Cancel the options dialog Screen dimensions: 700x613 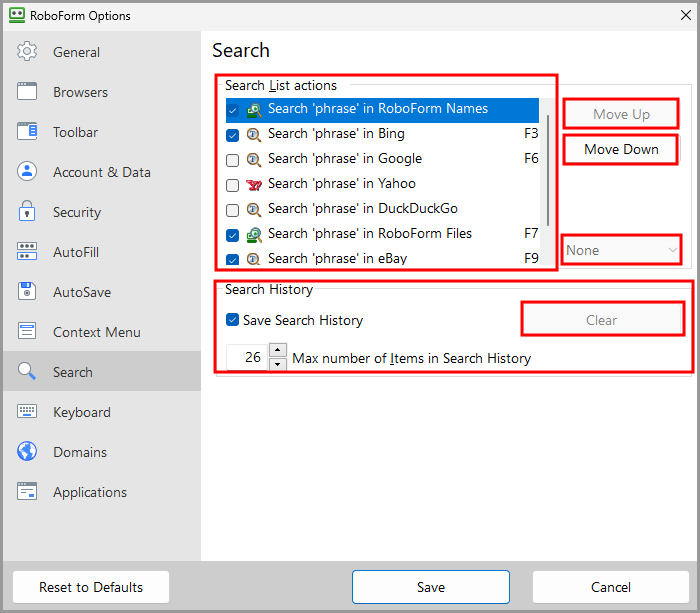(x=610, y=587)
